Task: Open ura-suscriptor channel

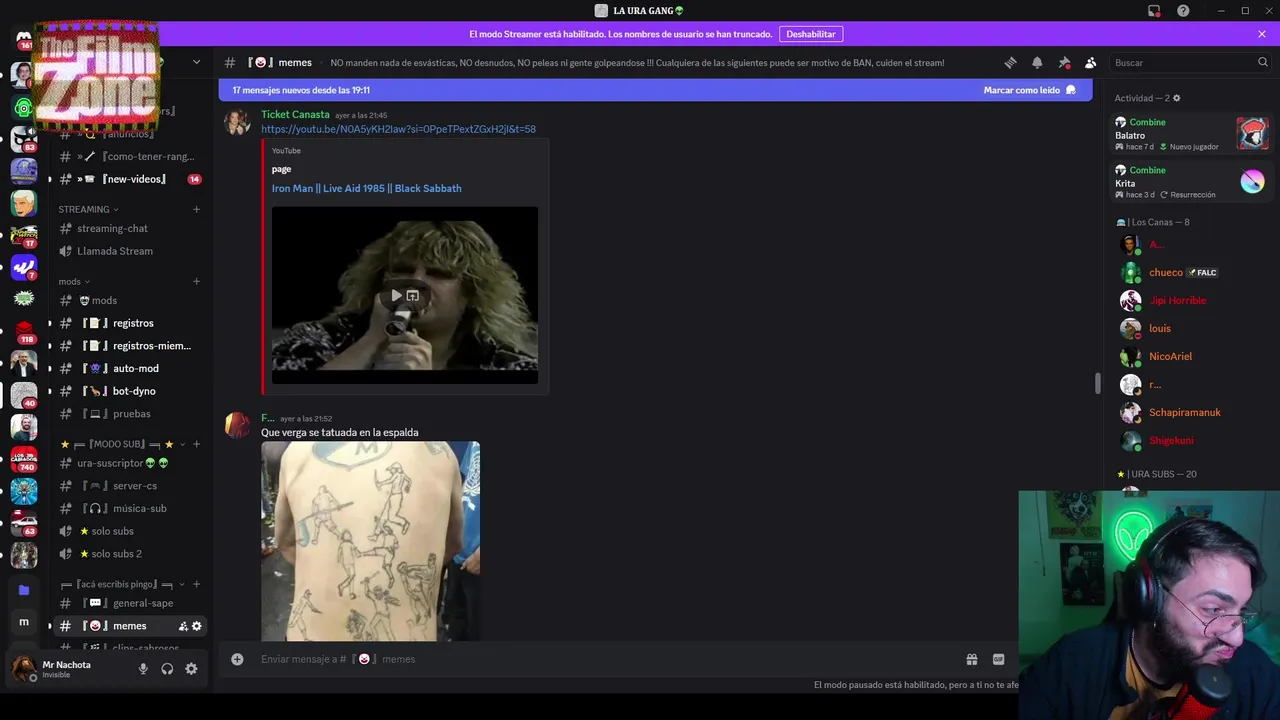Action: [x=129, y=463]
